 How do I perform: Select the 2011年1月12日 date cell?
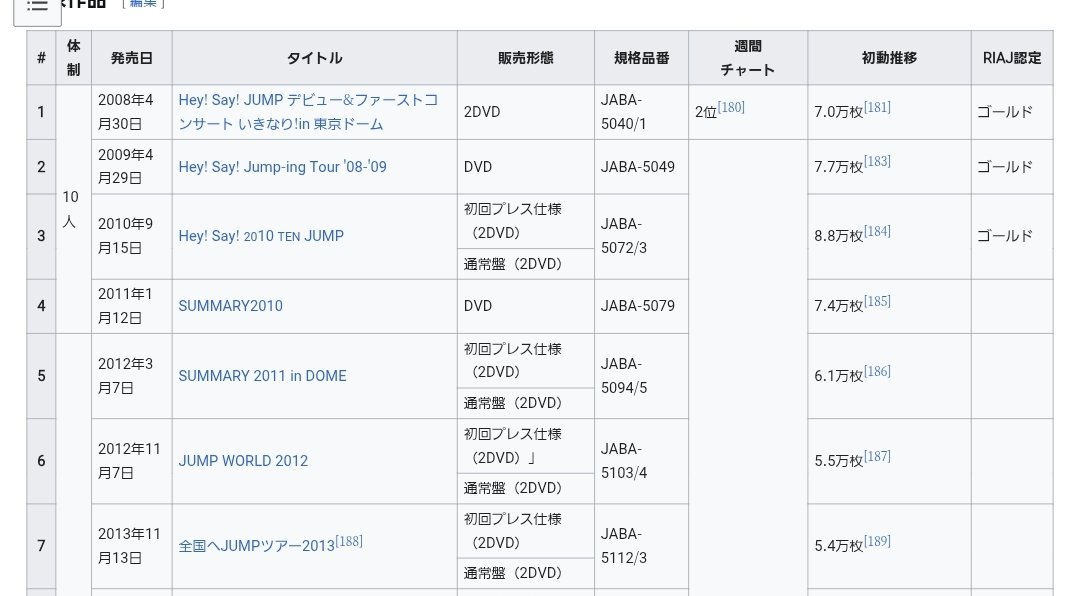pos(132,306)
